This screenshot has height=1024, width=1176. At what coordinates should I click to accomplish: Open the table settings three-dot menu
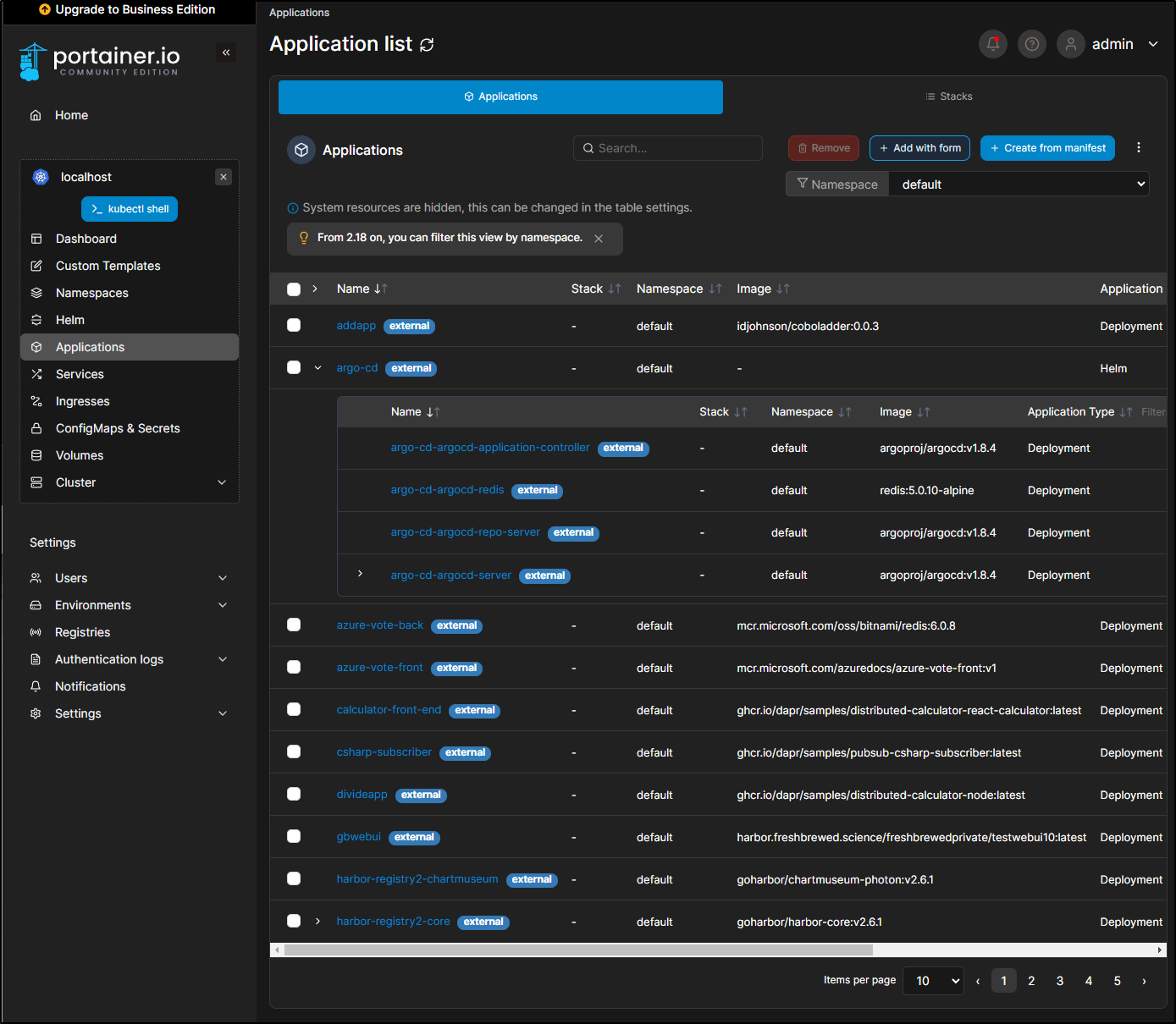pyautogui.click(x=1138, y=148)
